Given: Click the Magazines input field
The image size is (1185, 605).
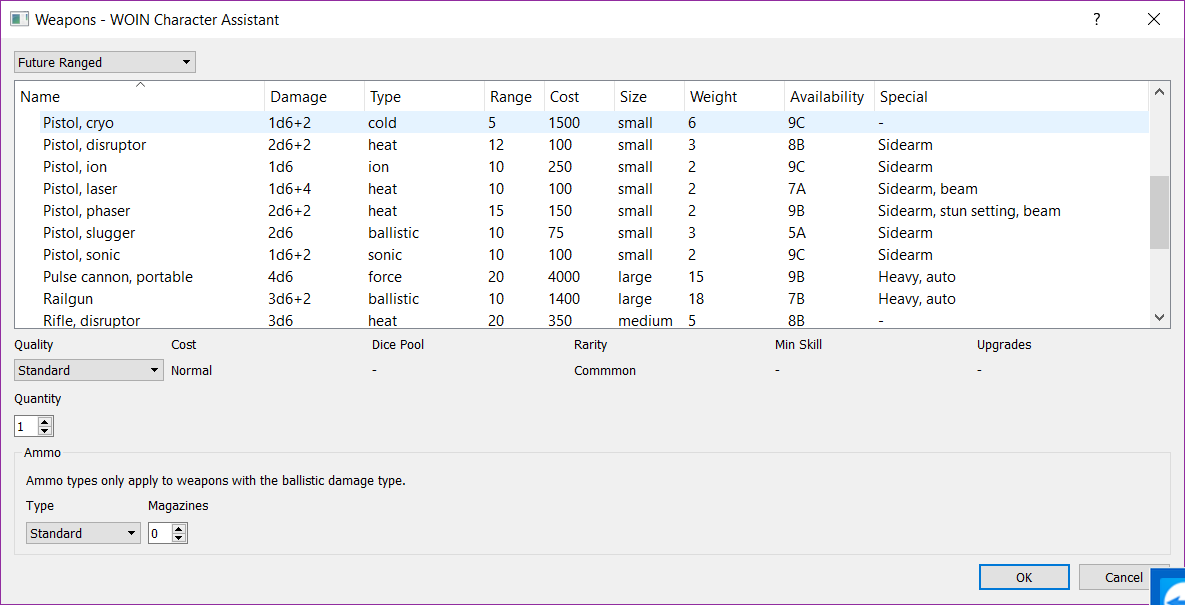Looking at the screenshot, I should pyautogui.click(x=160, y=533).
